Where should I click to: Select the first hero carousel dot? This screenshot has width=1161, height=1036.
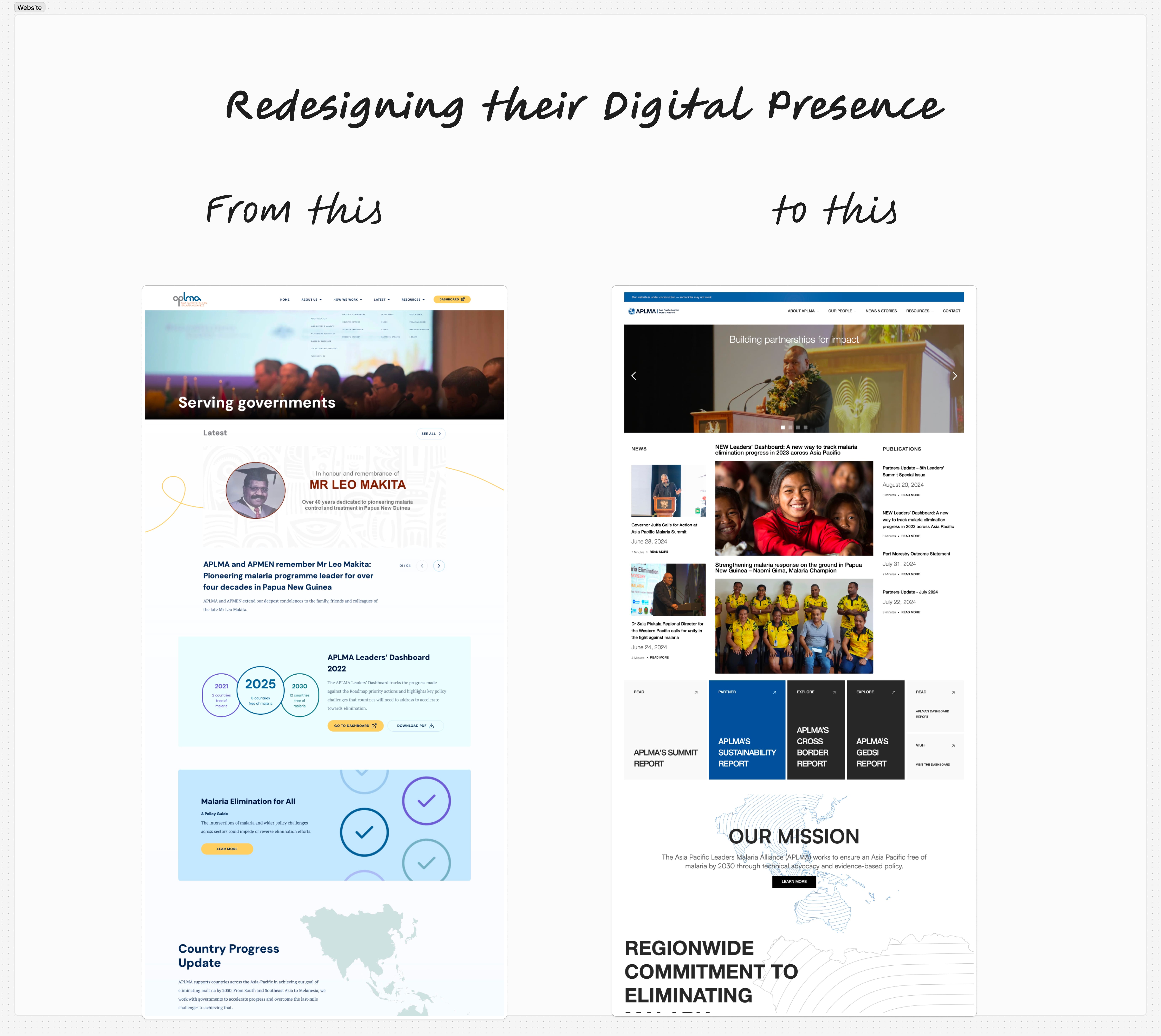pyautogui.click(x=783, y=428)
